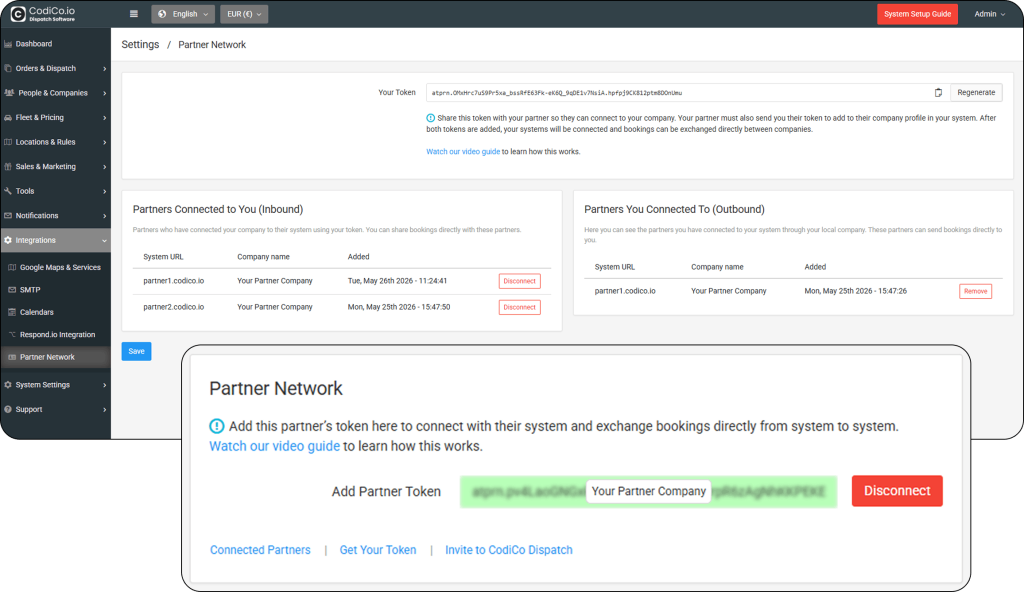Open the Connected Partners link

click(260, 550)
